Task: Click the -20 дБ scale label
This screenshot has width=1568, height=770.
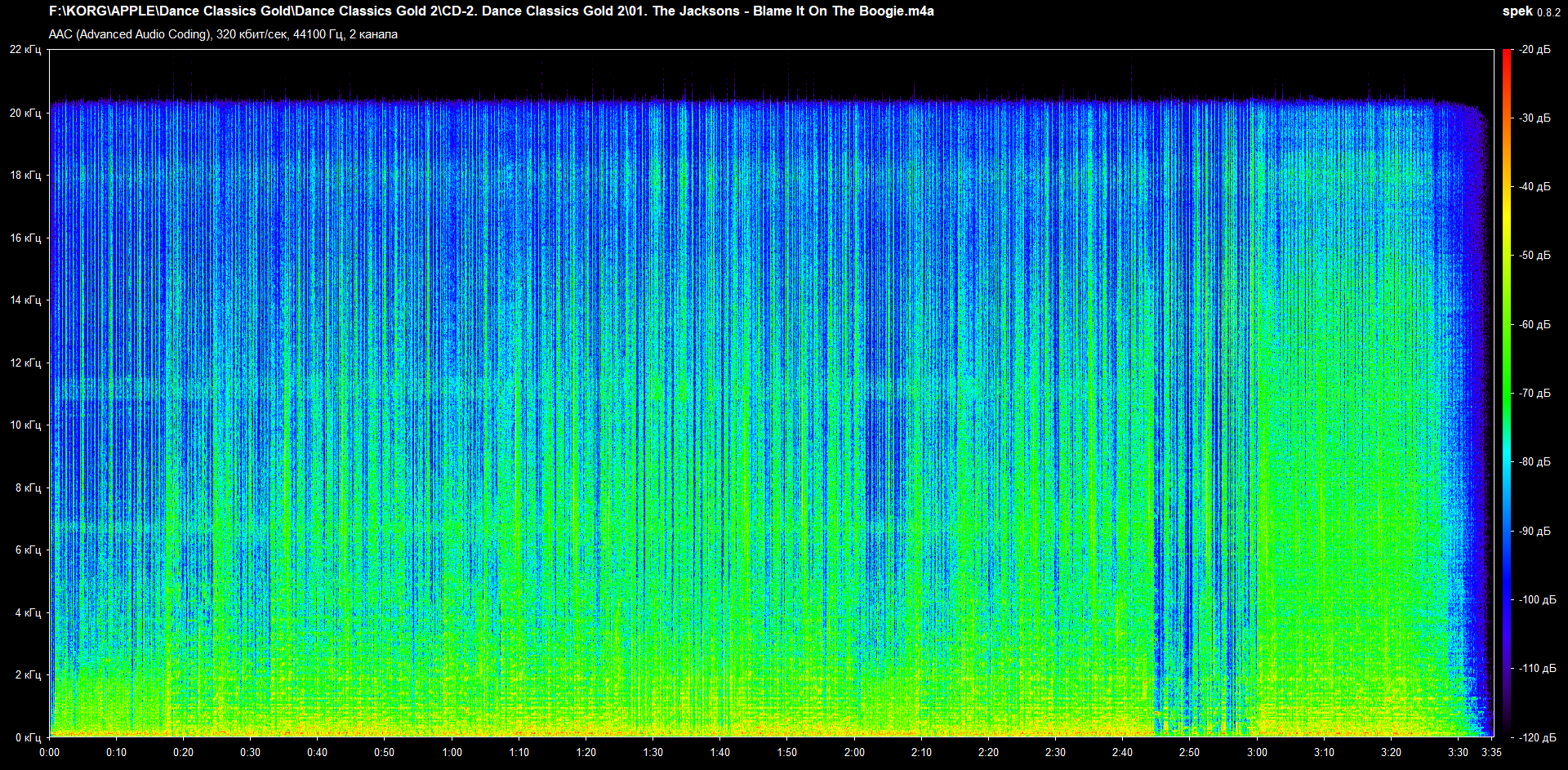Action: click(x=1535, y=50)
